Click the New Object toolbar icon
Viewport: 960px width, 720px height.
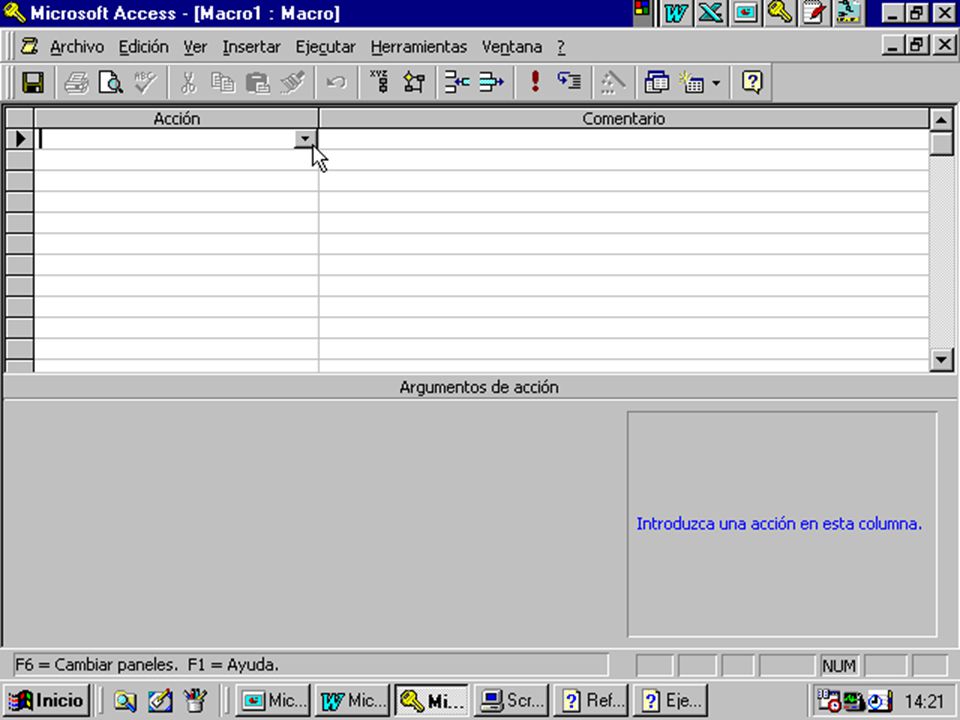pos(692,82)
